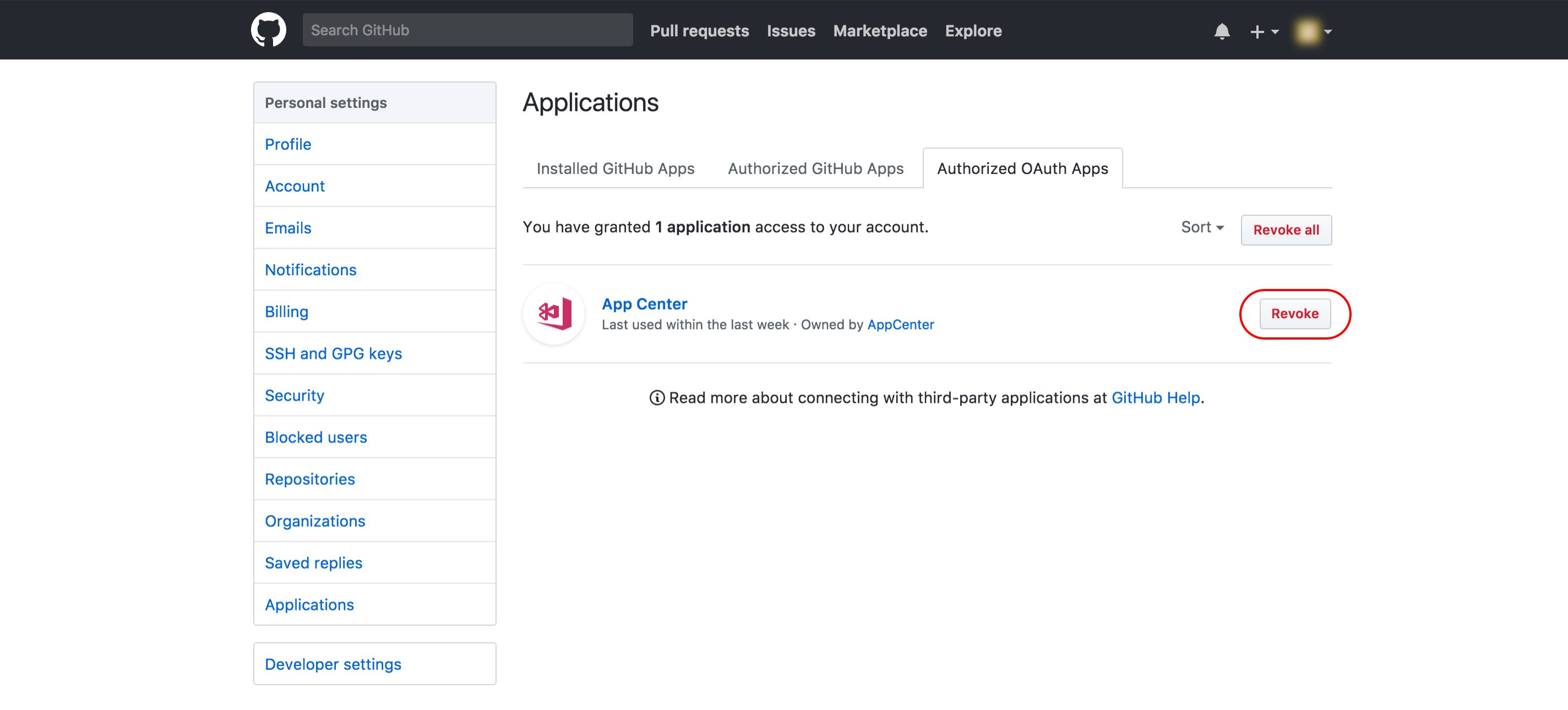The height and width of the screenshot is (710, 1568).
Task: Click the plus icon to create new
Action: tap(1257, 30)
